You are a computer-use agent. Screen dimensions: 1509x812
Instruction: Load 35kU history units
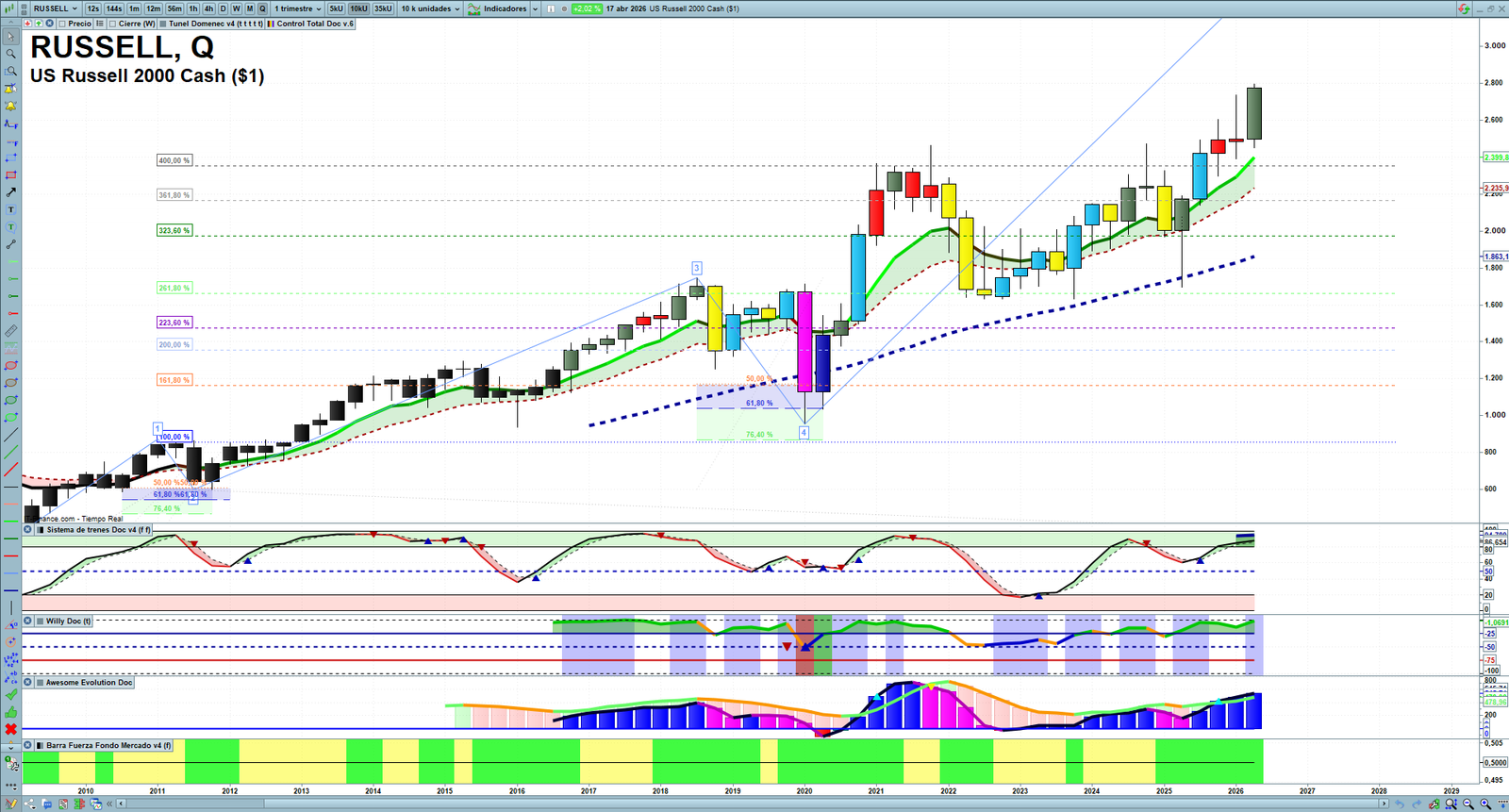tap(383, 8)
